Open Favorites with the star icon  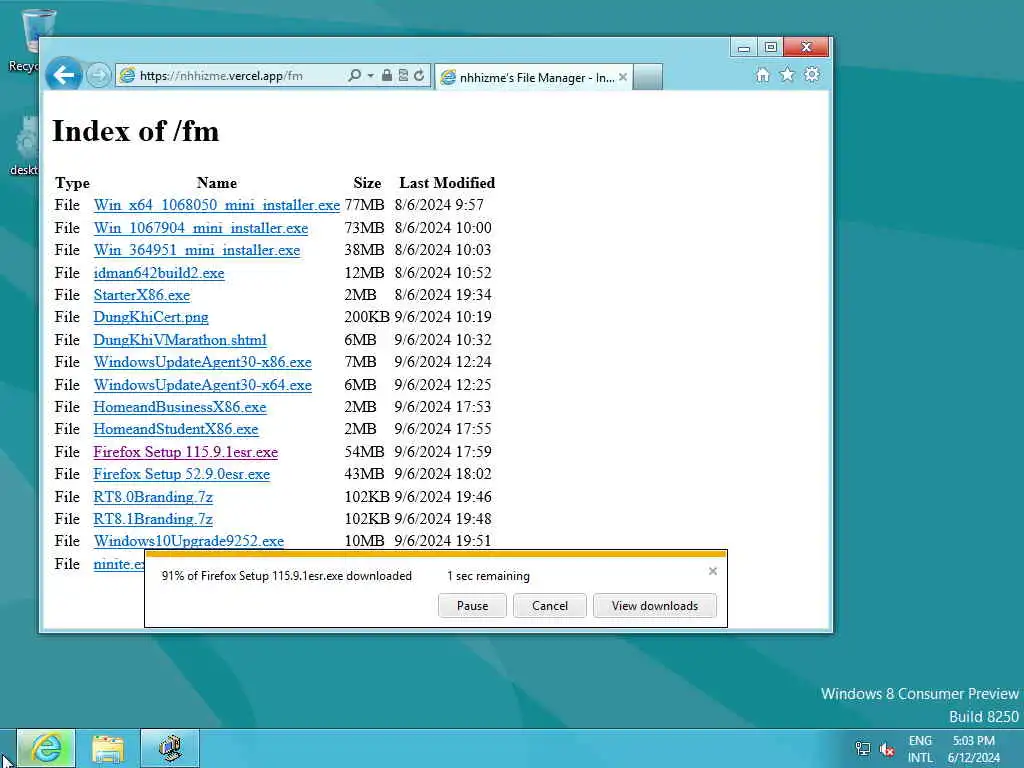tap(787, 75)
